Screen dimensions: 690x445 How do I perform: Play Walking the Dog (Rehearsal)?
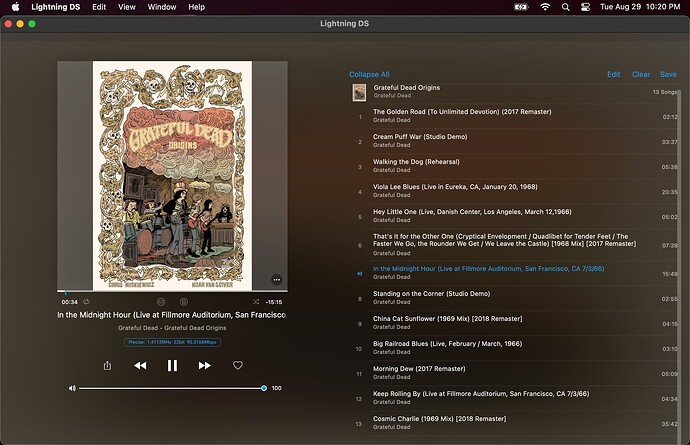pyautogui.click(x=515, y=166)
